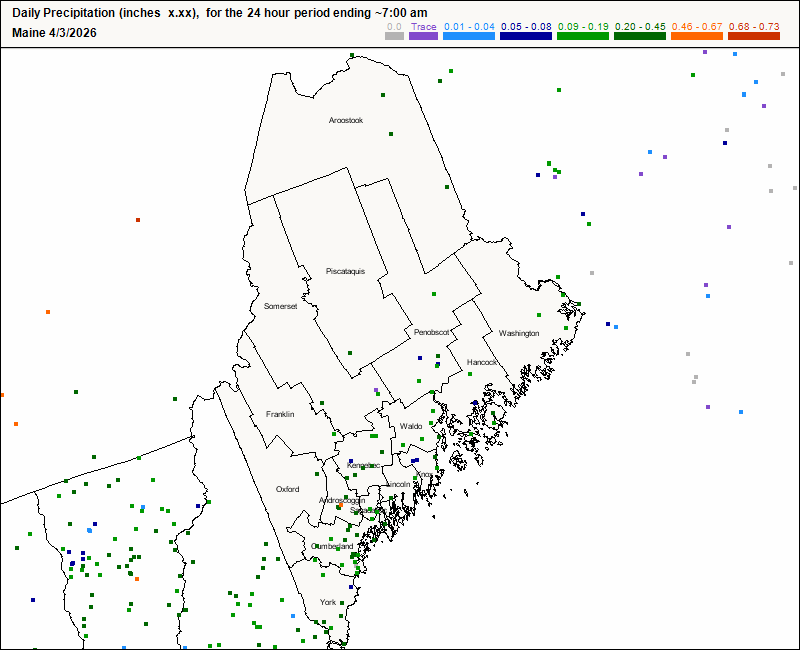Click the Washington county label
The image size is (800, 650).
coord(519,333)
